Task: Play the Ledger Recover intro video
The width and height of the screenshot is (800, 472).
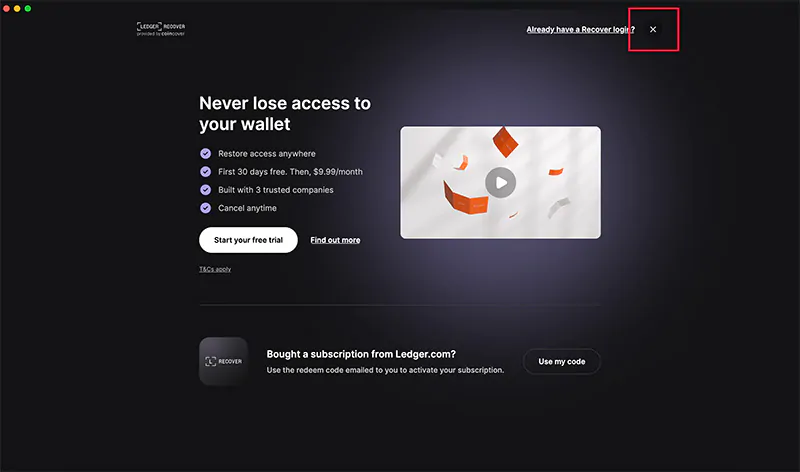Action: click(x=501, y=182)
